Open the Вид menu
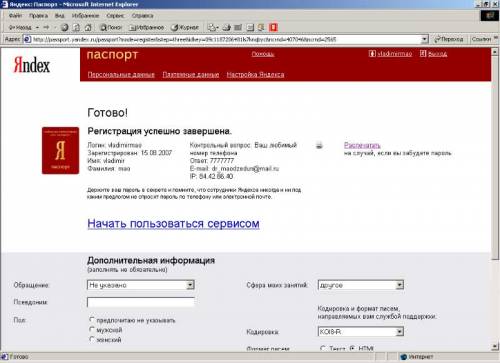This screenshot has width=500, height=363. pyautogui.click(x=59, y=16)
